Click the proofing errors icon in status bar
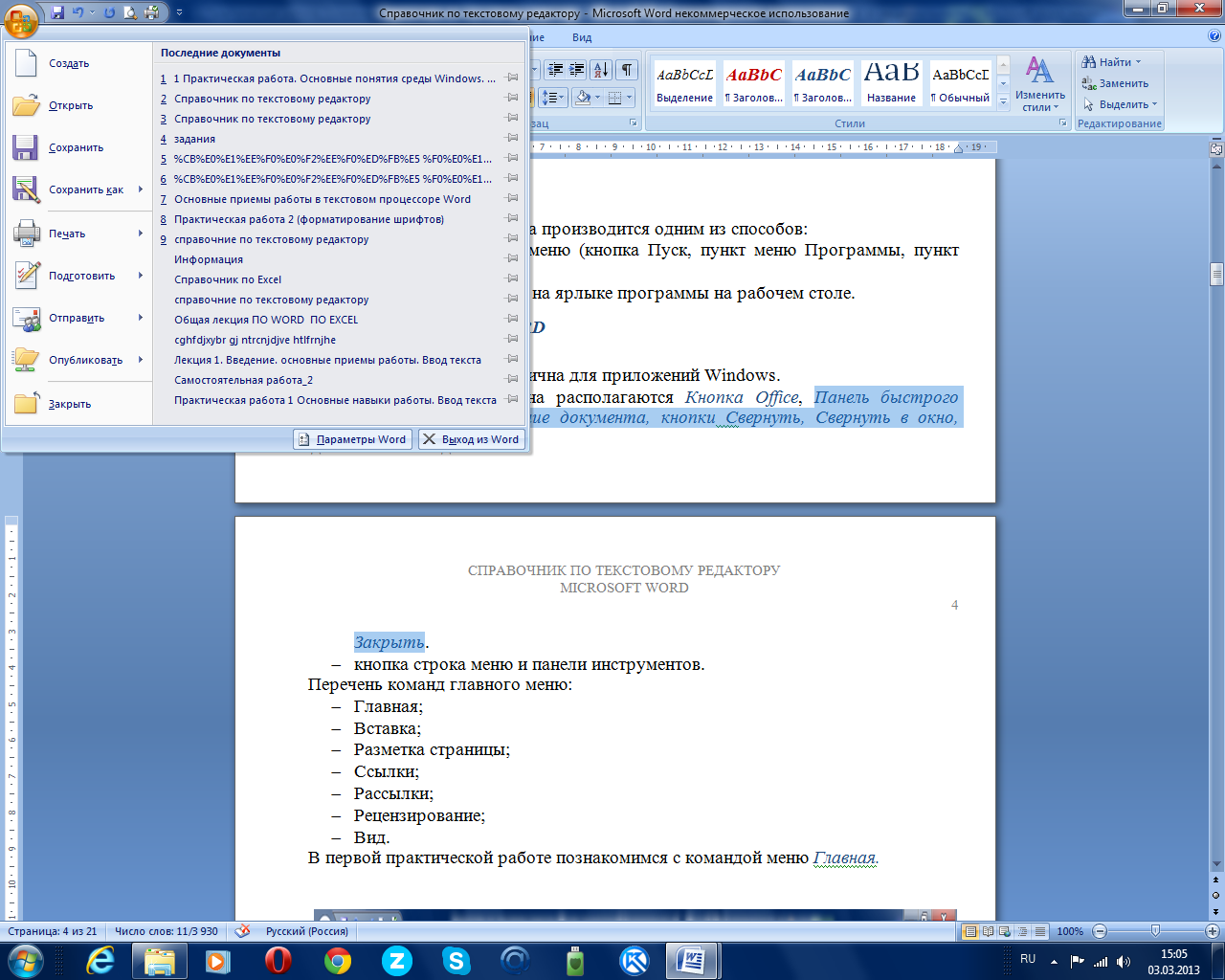This screenshot has width=1225, height=980. tap(243, 930)
